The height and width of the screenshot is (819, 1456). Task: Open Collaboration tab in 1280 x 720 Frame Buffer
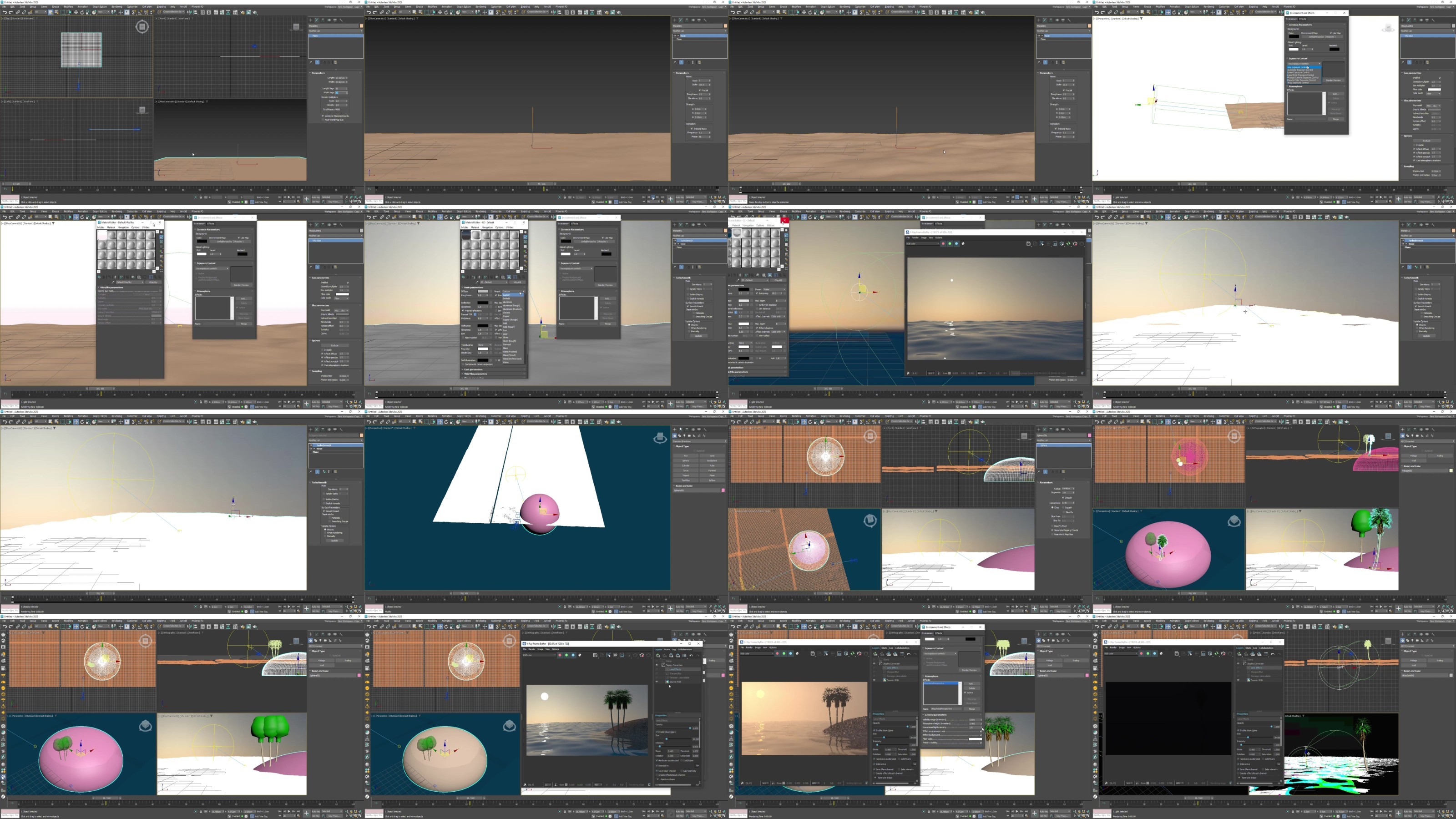685,650
